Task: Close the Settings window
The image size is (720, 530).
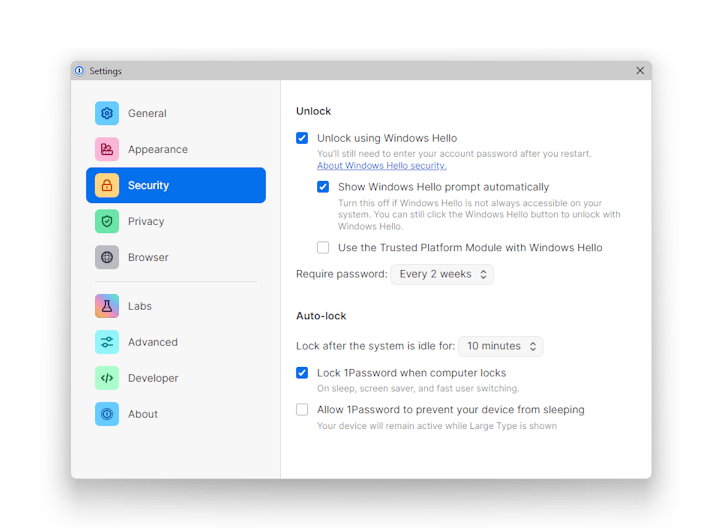Action: [640, 70]
